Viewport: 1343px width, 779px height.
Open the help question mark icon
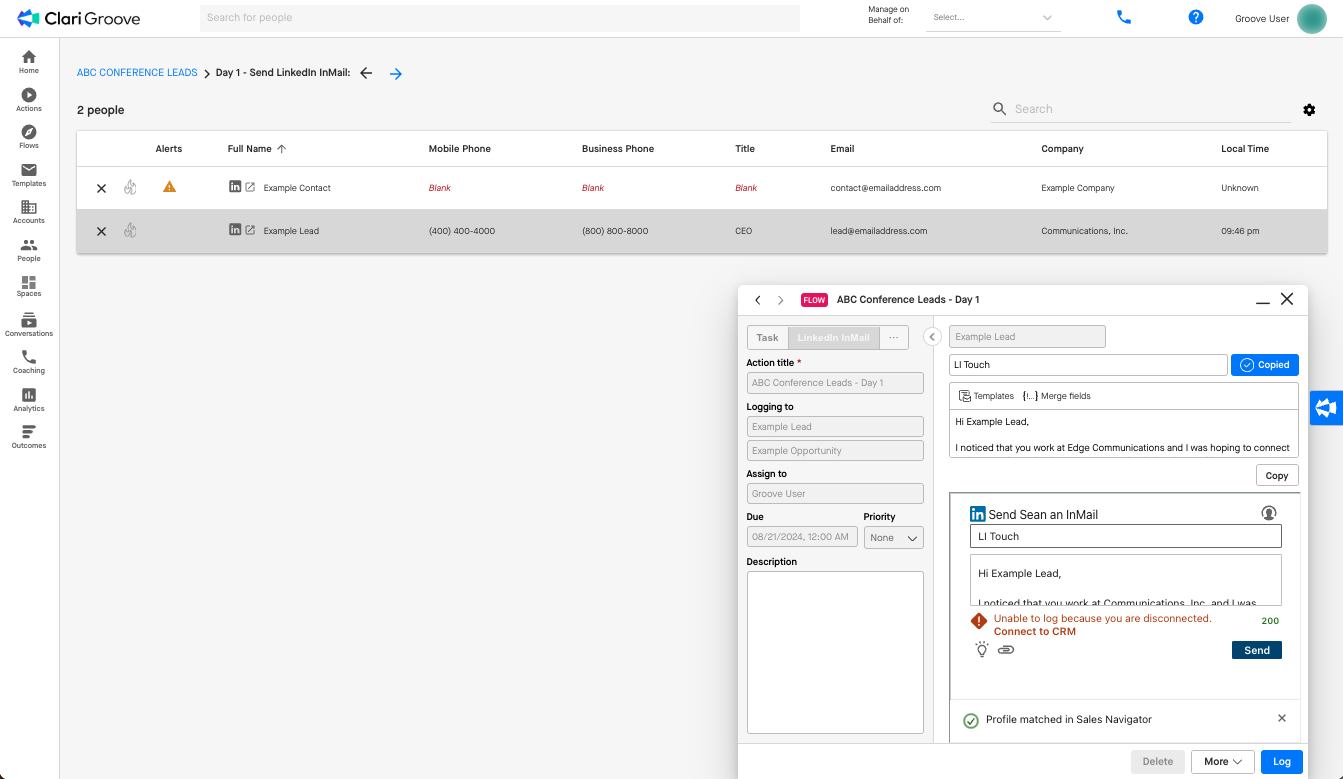pyautogui.click(x=1196, y=17)
